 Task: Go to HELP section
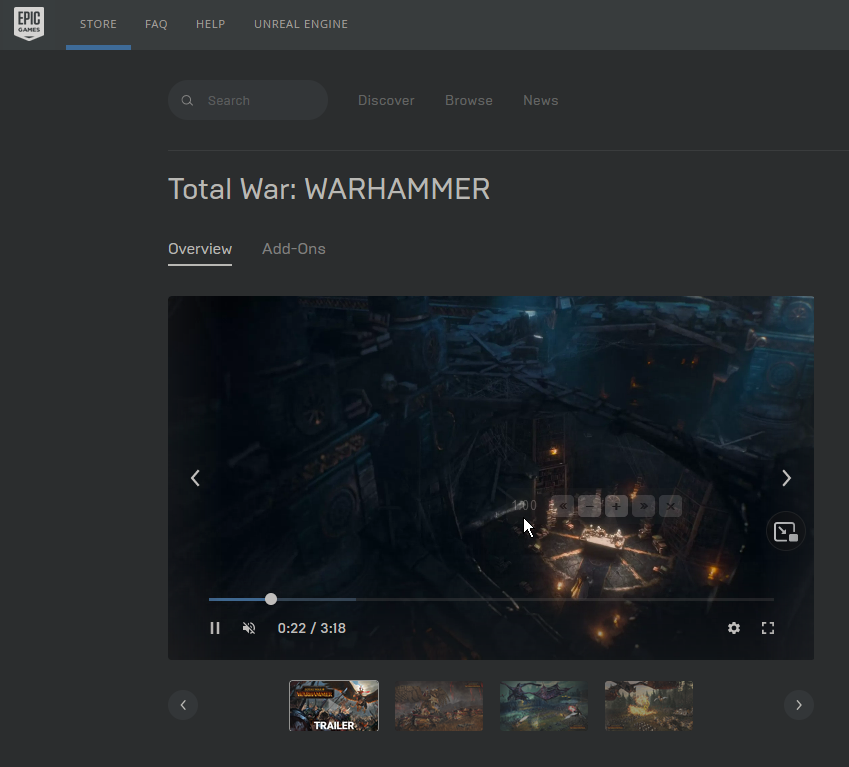[x=211, y=24]
